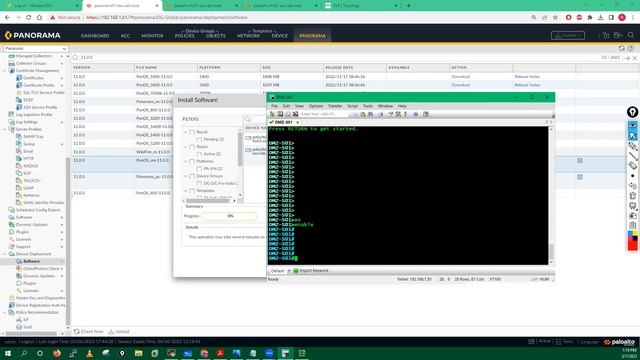
Task: Click Upload button at the bottom
Action: click(x=119, y=332)
